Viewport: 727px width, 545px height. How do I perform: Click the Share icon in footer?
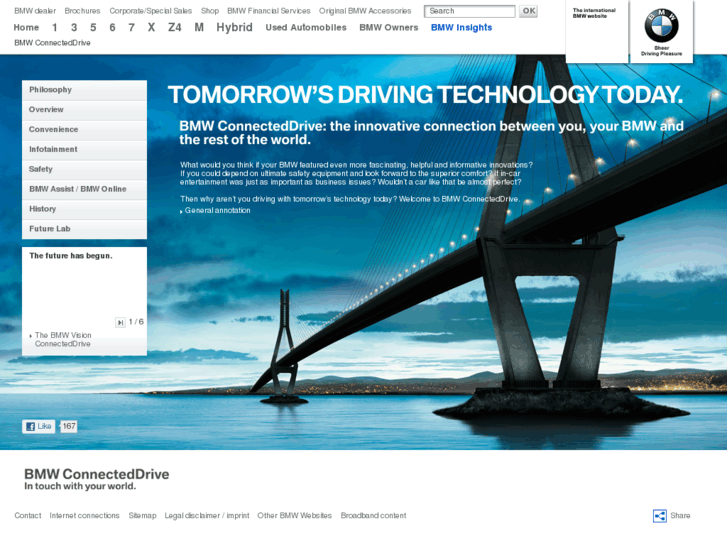coord(659,516)
